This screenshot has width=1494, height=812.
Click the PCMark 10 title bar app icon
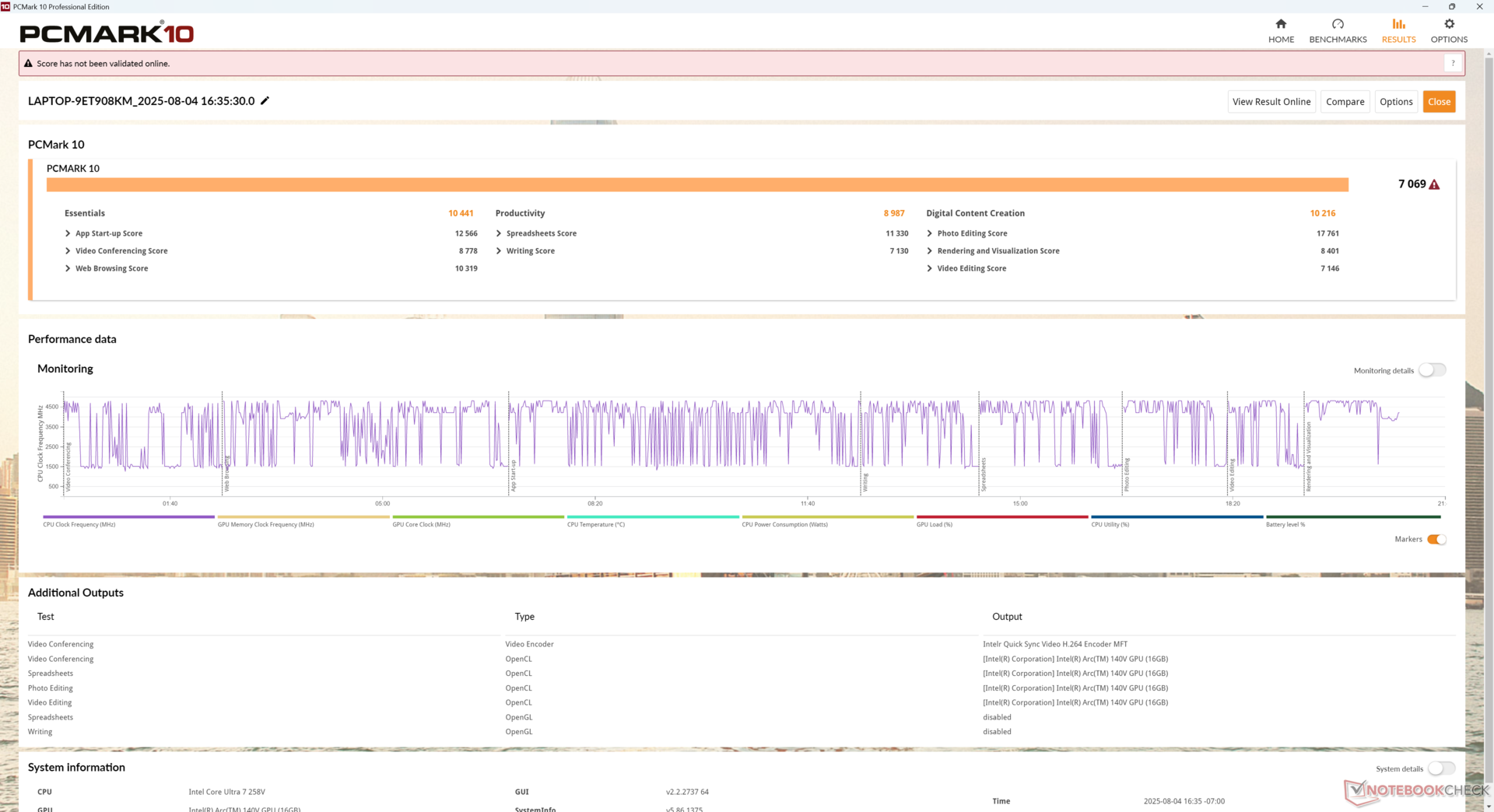tap(5, 6)
